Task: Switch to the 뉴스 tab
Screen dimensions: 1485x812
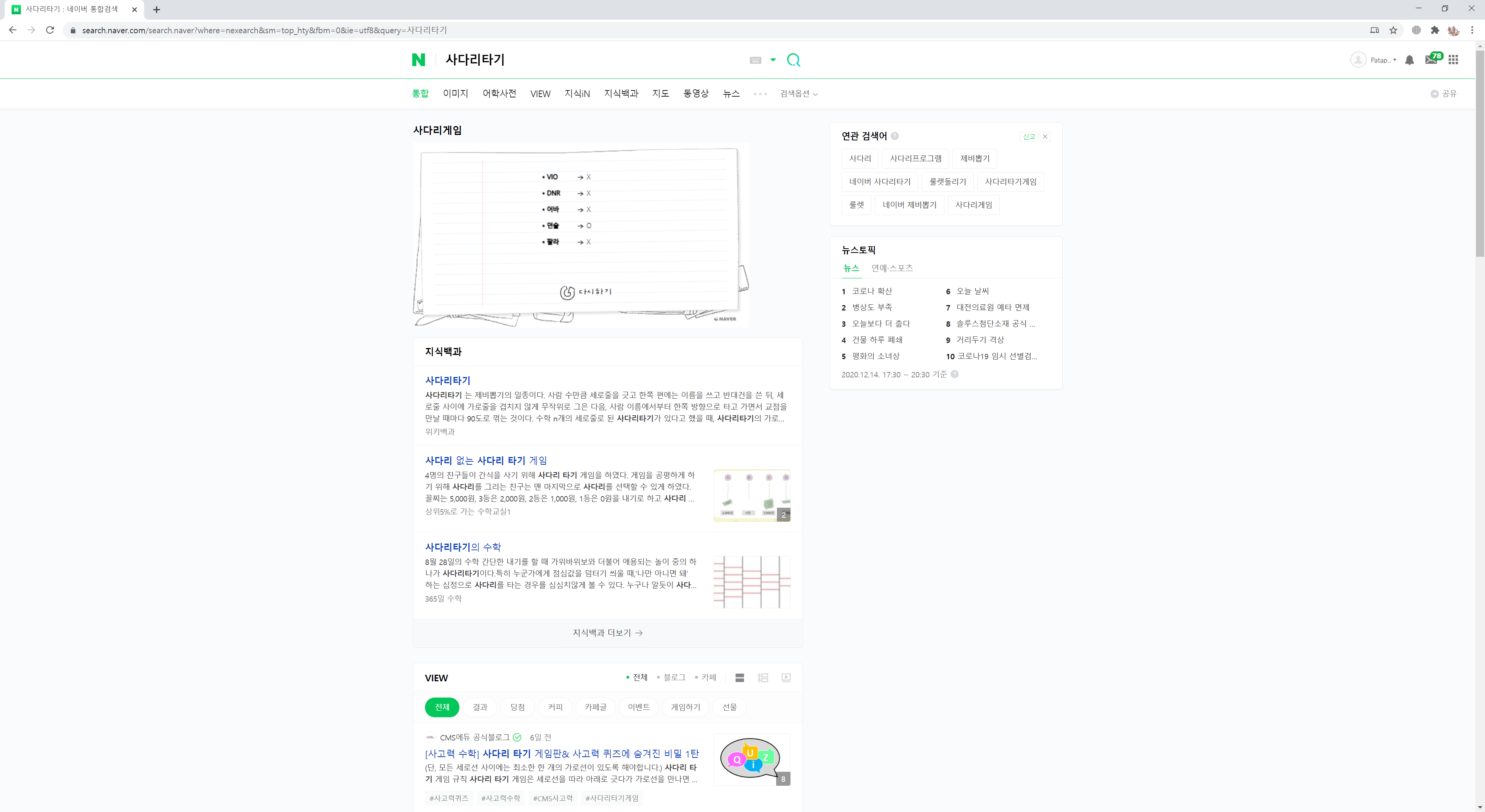Action: pos(731,93)
